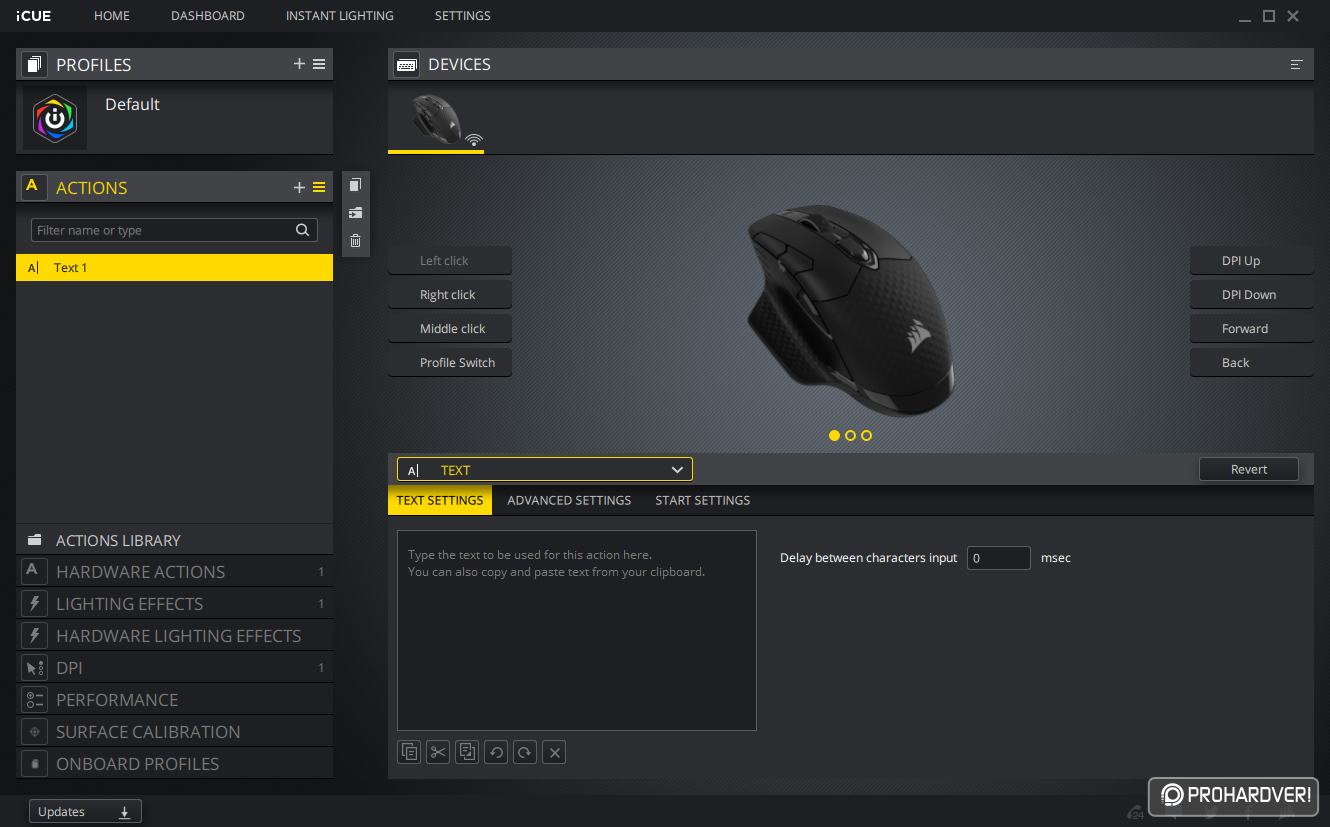The image size is (1330, 827).
Task: Select the second mouse view dot
Action: pyautogui.click(x=851, y=436)
